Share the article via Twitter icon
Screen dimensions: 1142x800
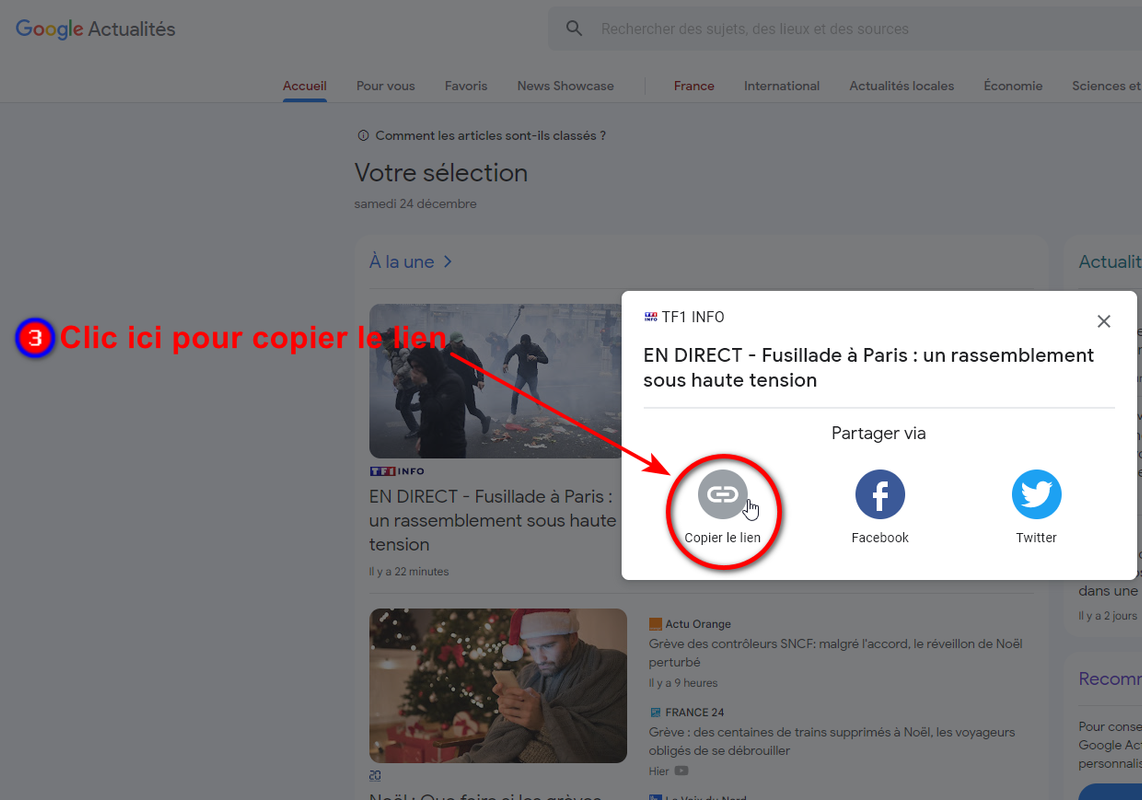pos(1036,495)
